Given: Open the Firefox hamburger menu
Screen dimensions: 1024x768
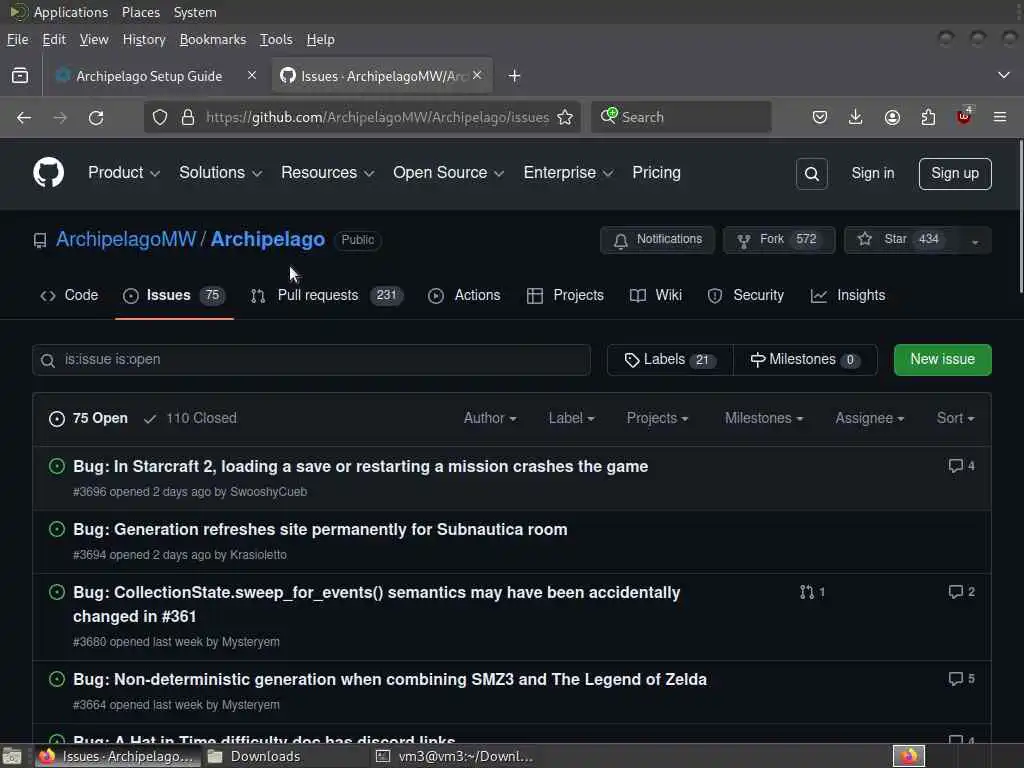Looking at the screenshot, I should coord(1000,118).
